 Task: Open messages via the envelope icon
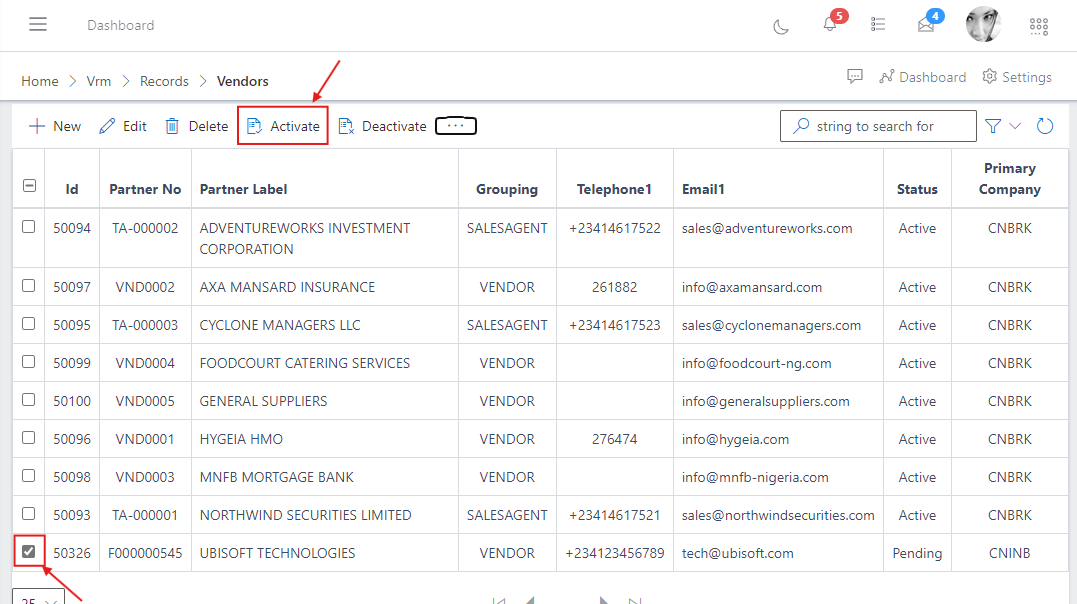[925, 27]
